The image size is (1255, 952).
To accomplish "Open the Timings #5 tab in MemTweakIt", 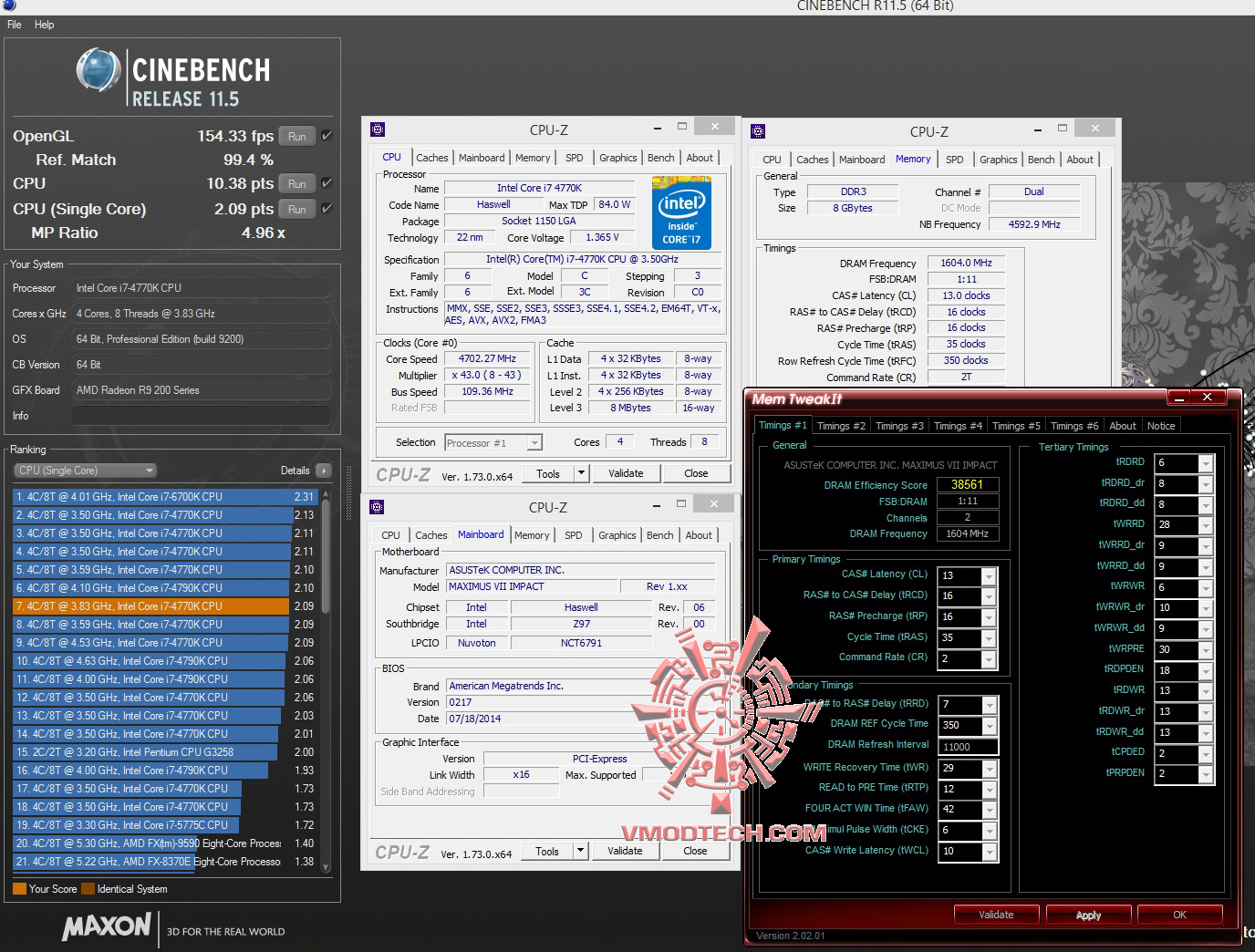I will coord(1016,426).
